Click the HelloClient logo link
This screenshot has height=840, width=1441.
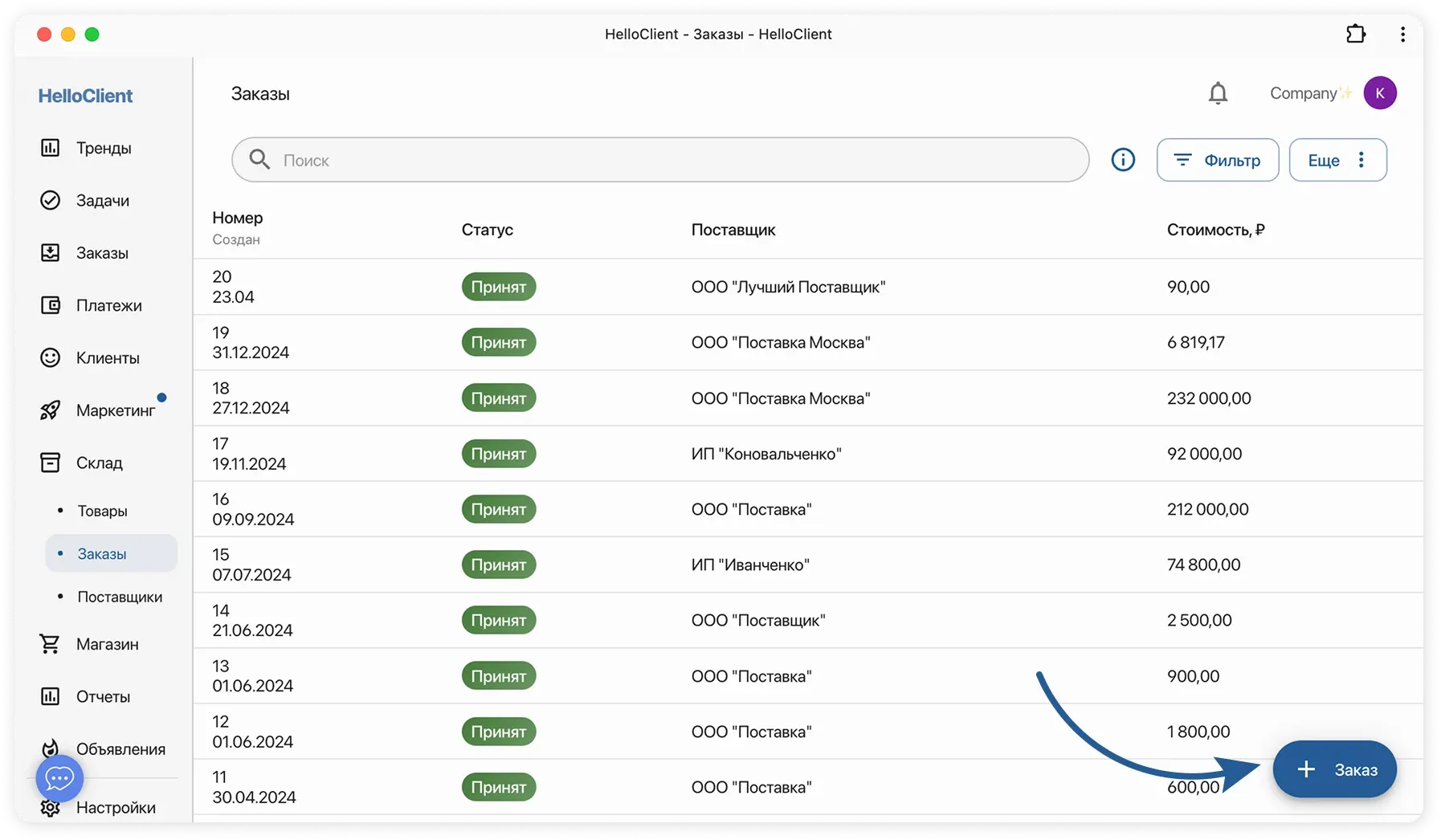[85, 96]
